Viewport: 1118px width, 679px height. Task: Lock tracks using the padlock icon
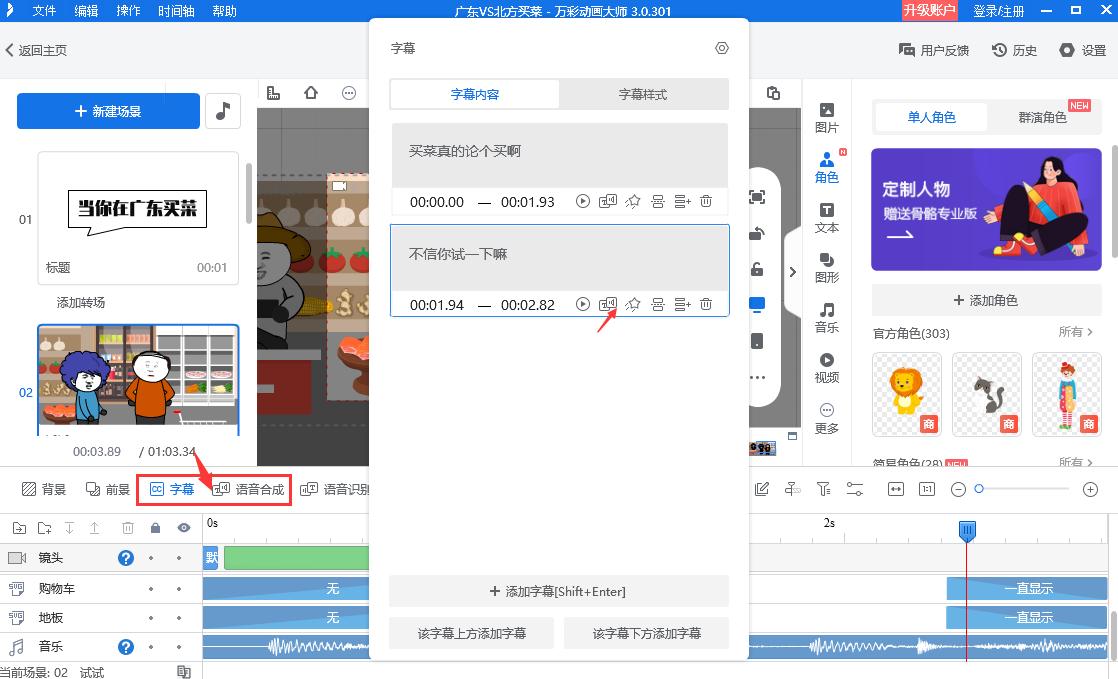click(155, 527)
